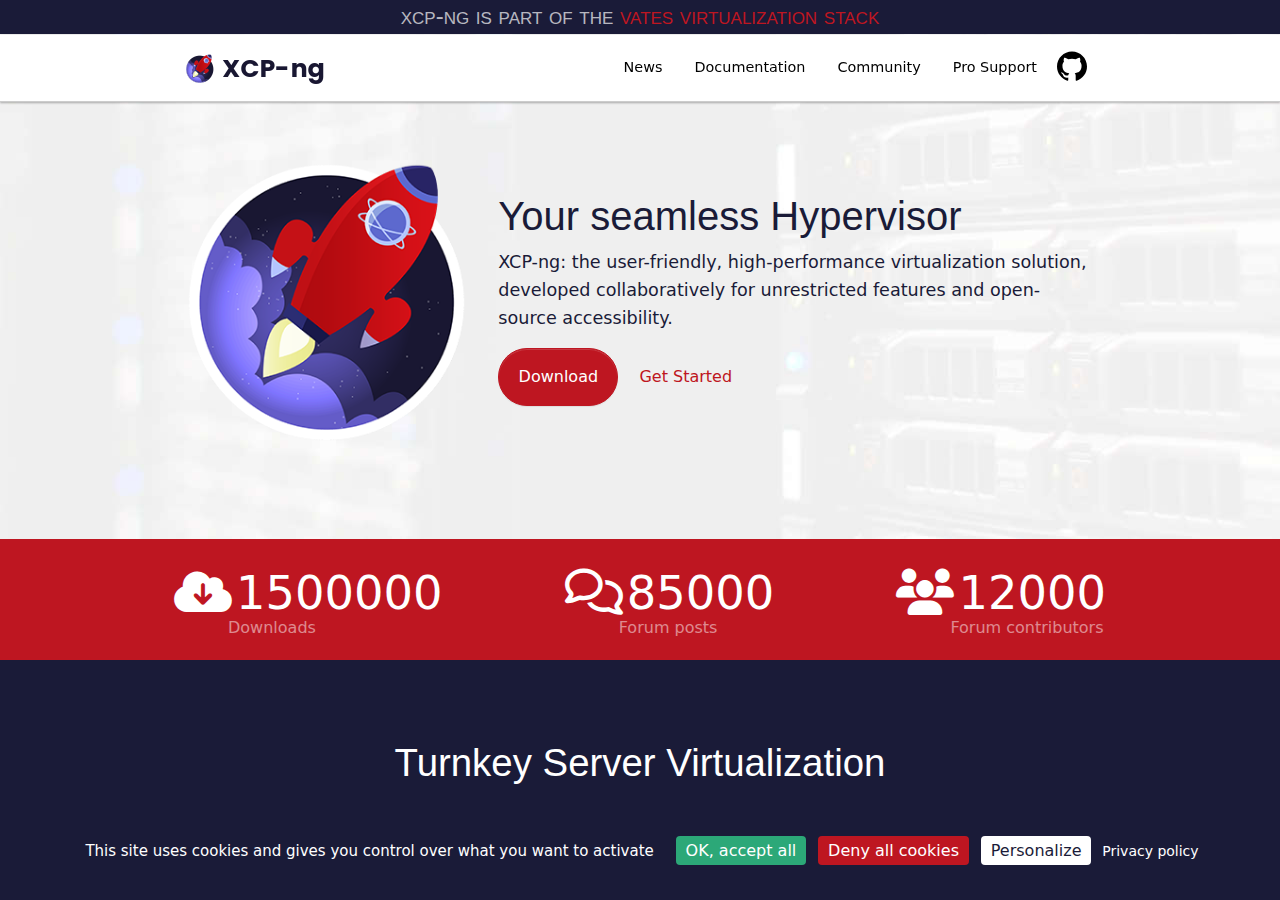The image size is (1280, 900).
Task: Open the Personalize cookie settings
Action: (x=1036, y=851)
